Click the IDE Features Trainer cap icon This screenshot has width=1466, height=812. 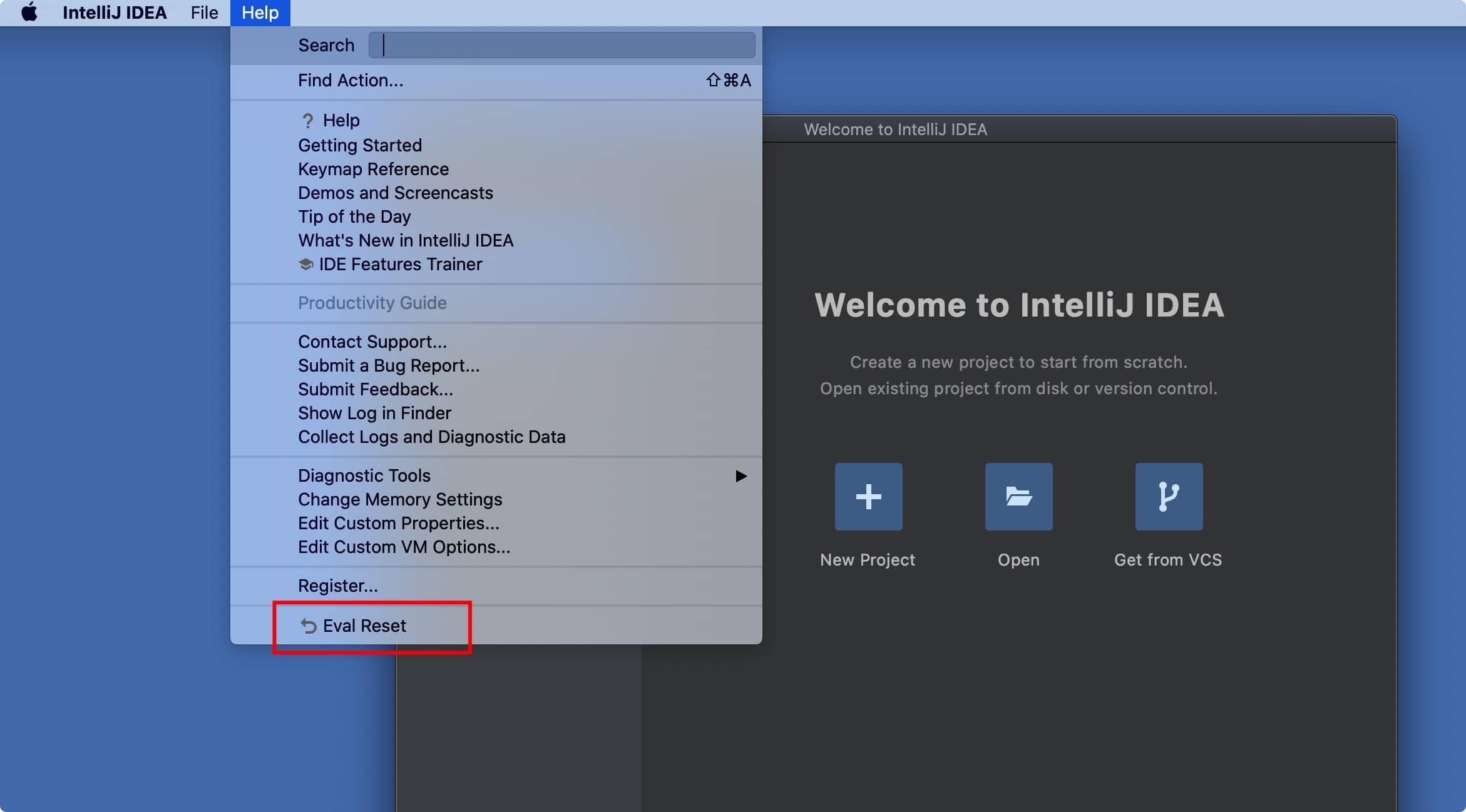click(306, 265)
